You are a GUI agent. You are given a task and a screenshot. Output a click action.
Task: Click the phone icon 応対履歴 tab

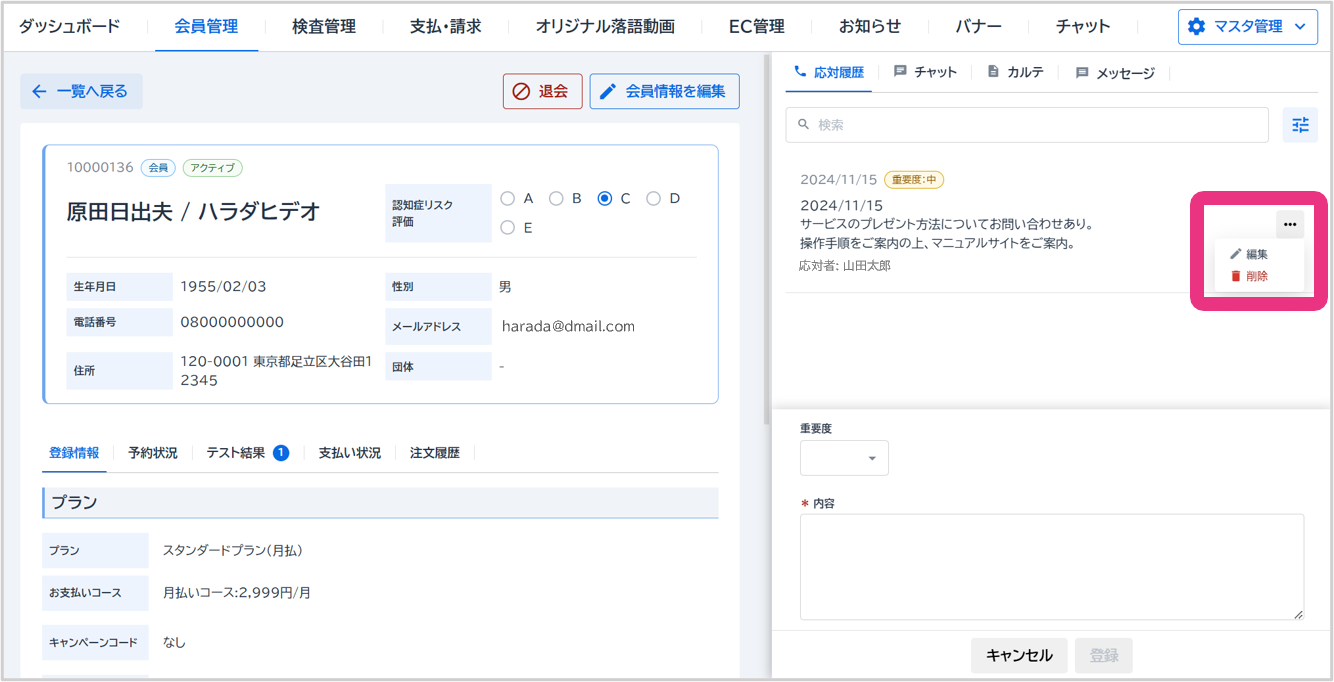829,72
